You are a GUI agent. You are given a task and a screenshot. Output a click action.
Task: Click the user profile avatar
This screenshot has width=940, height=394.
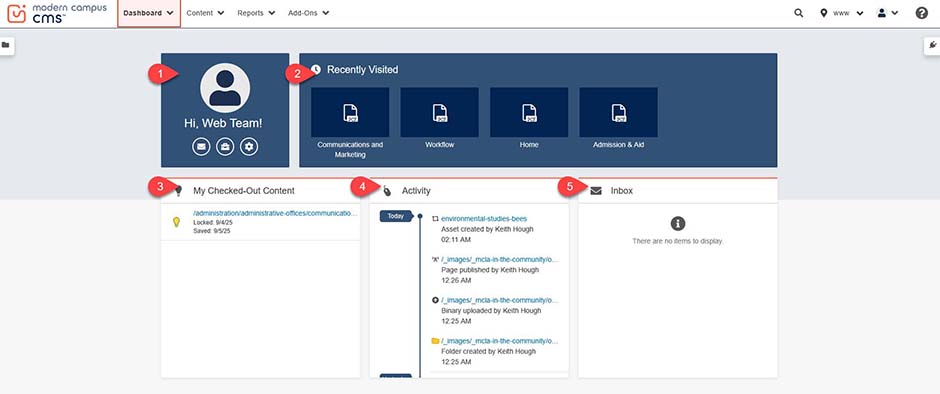[225, 88]
